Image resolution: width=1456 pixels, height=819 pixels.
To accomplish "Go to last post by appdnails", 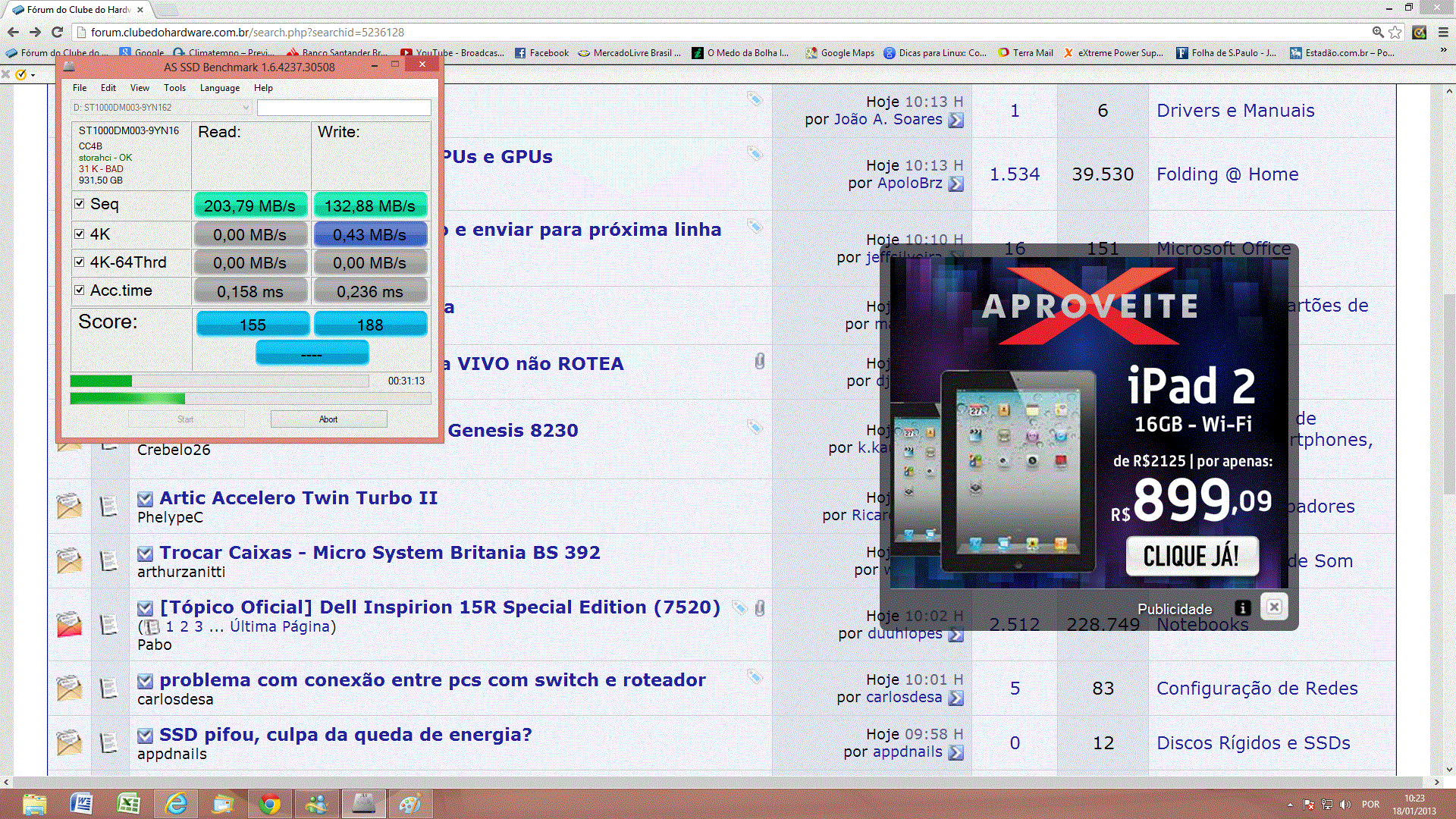I will tap(956, 752).
